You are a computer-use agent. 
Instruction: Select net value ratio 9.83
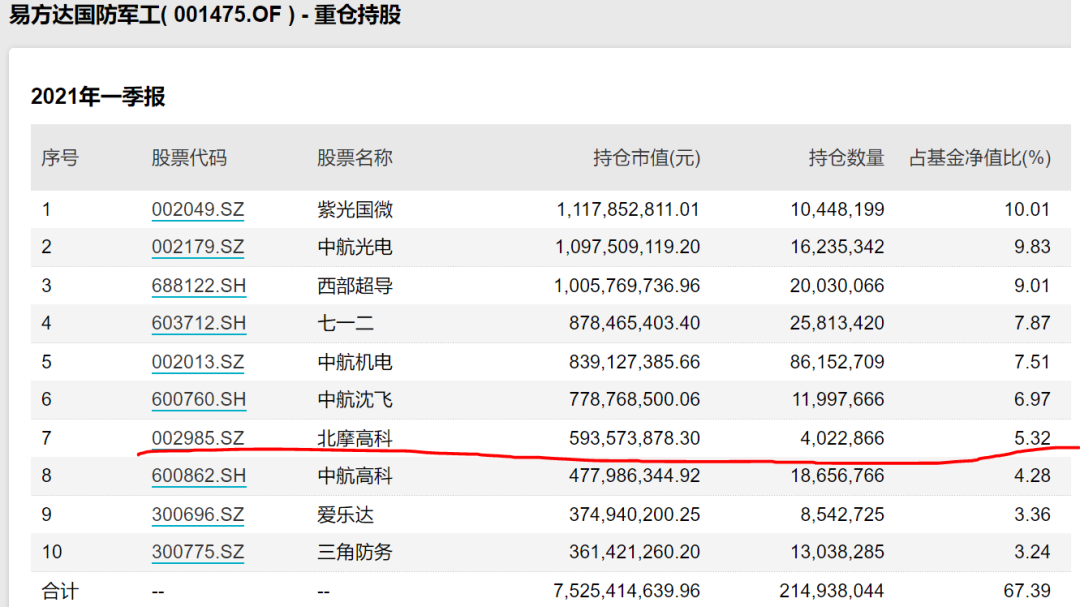[x=1032, y=247]
